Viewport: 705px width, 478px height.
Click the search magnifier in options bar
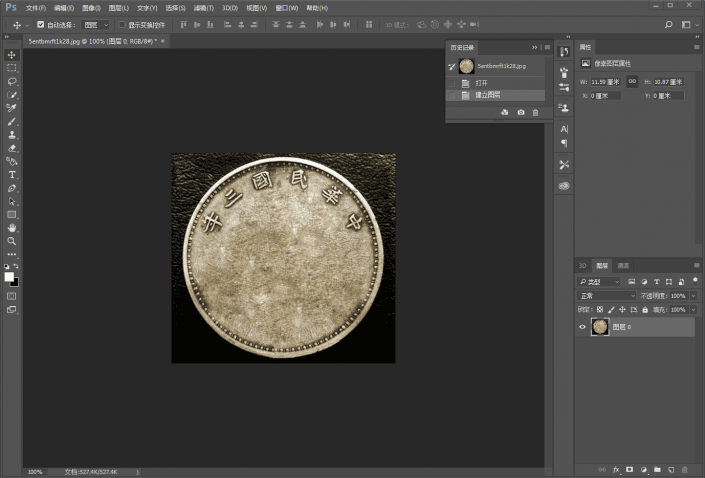[x=669, y=25]
